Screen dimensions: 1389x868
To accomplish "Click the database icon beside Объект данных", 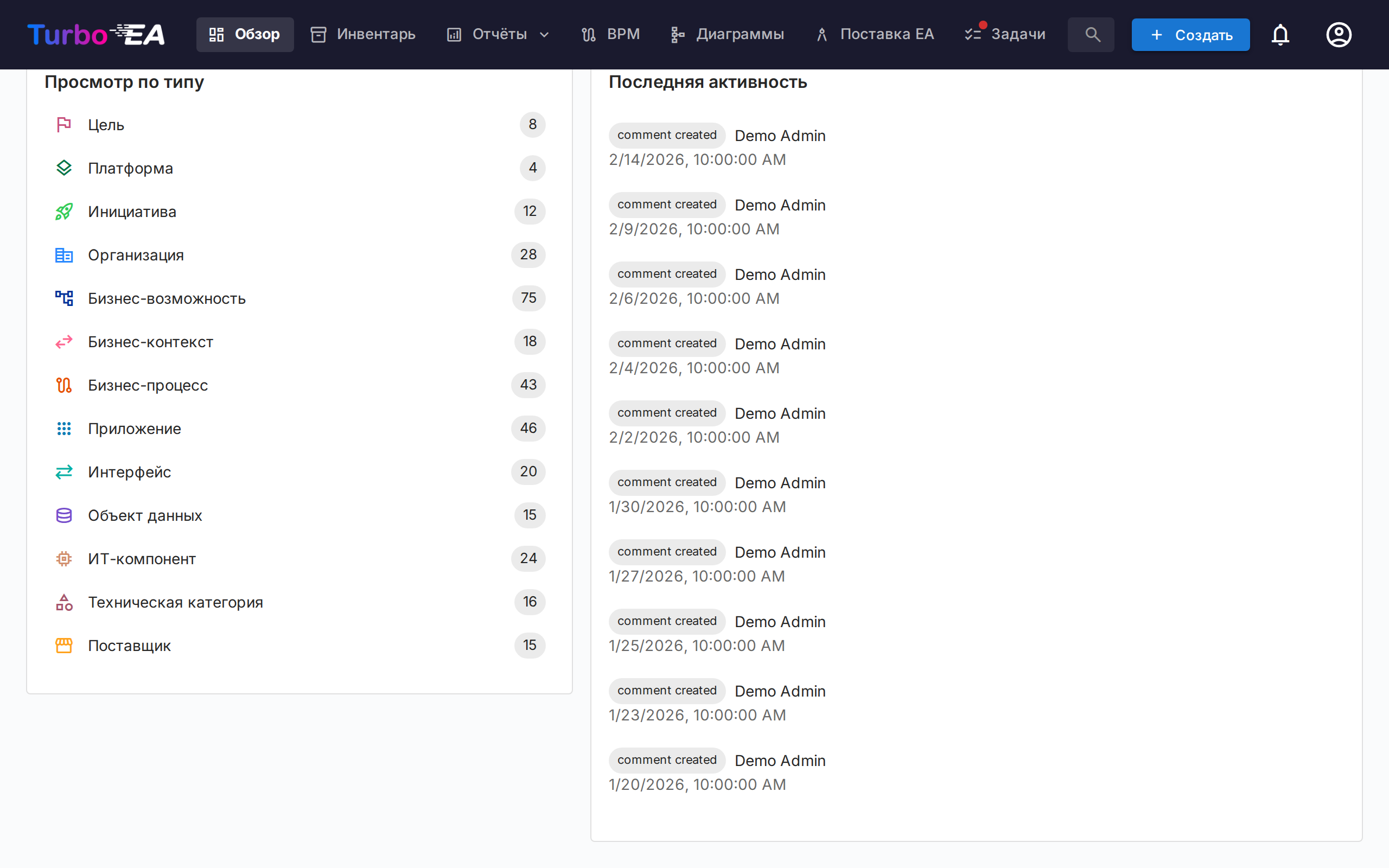I will [x=63, y=515].
